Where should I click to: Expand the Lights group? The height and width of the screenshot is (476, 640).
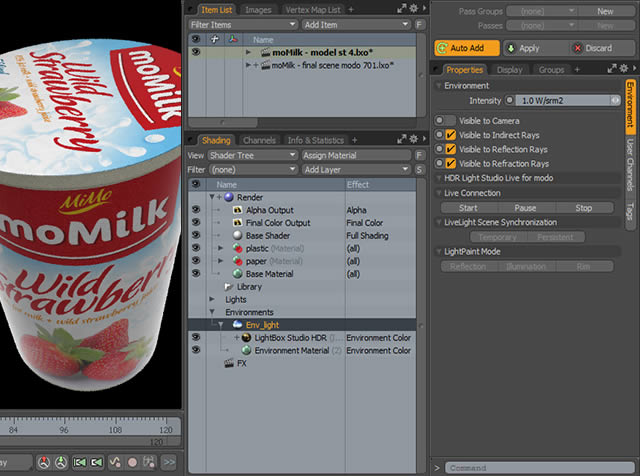212,299
